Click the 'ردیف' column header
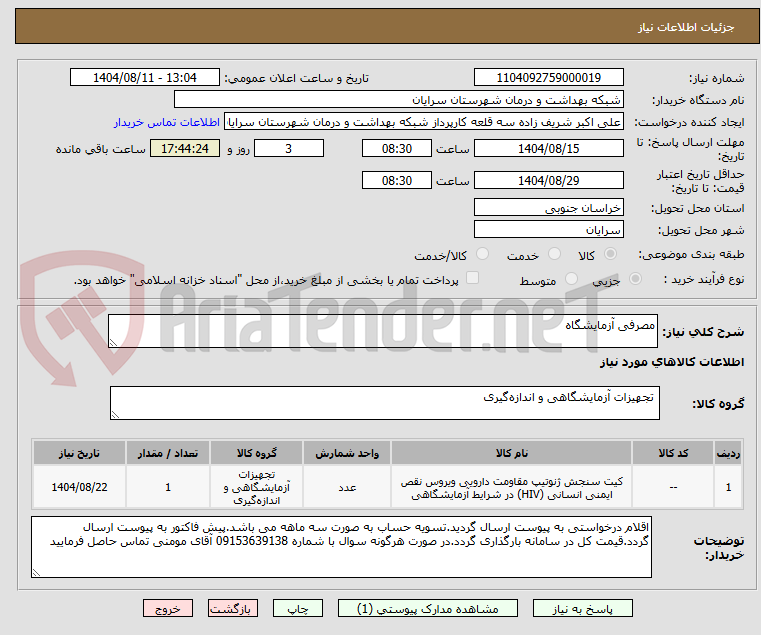 coord(728,453)
